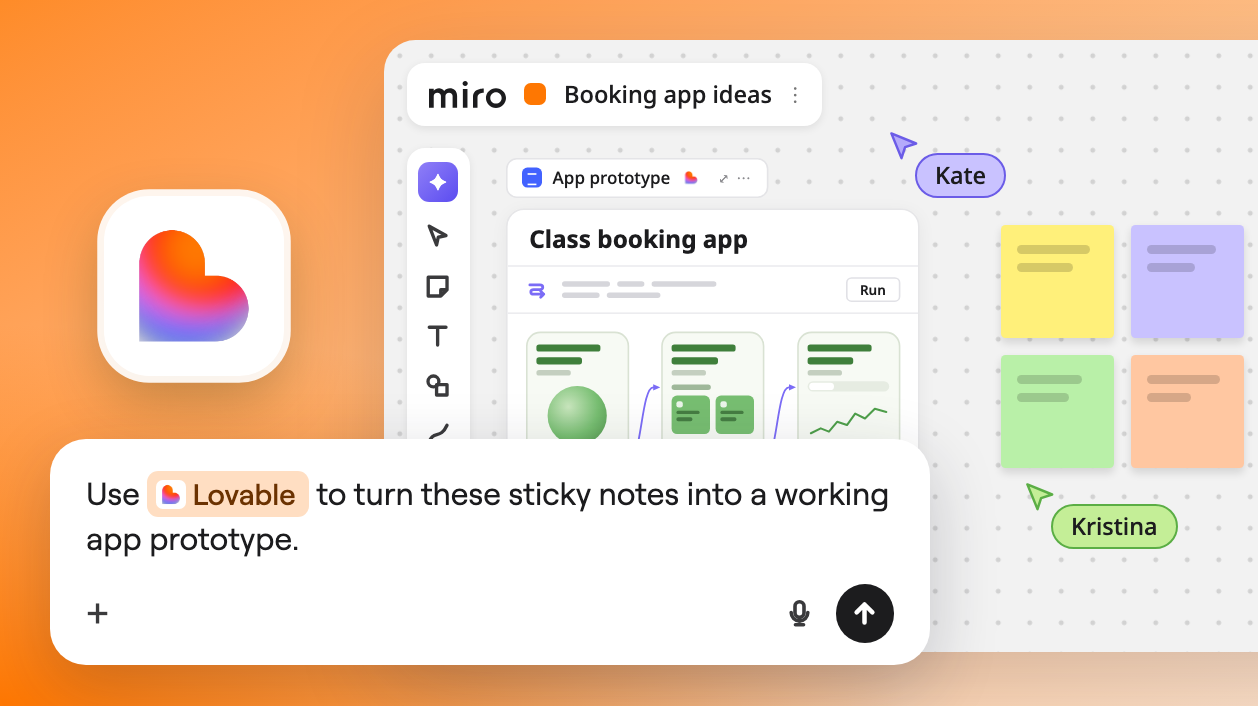
Task: Open the prototype screen with line chart
Action: click(848, 386)
